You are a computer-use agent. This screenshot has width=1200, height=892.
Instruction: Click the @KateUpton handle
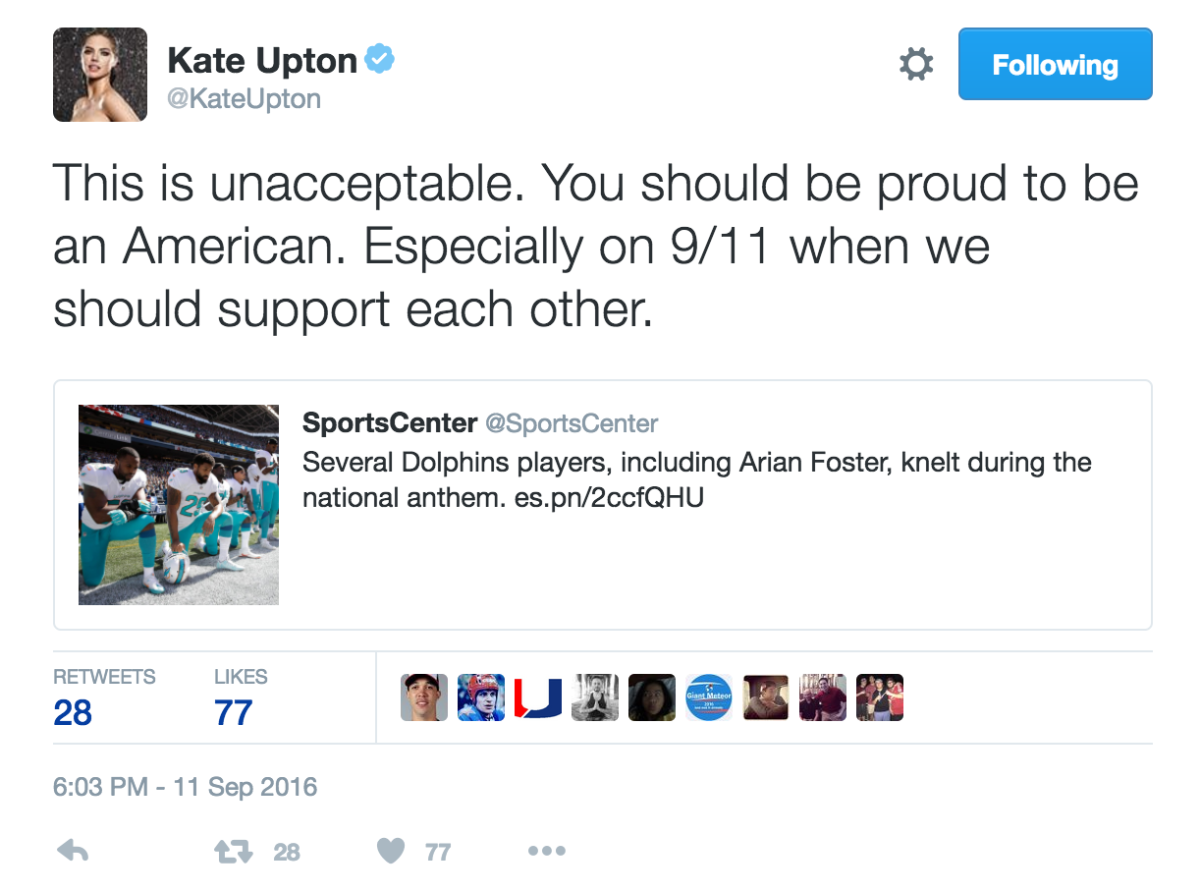244,98
